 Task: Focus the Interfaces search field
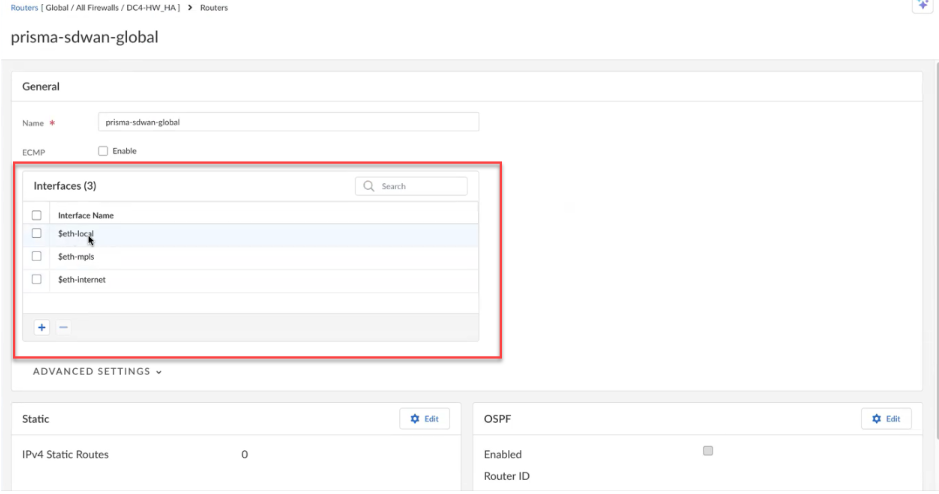tap(420, 186)
